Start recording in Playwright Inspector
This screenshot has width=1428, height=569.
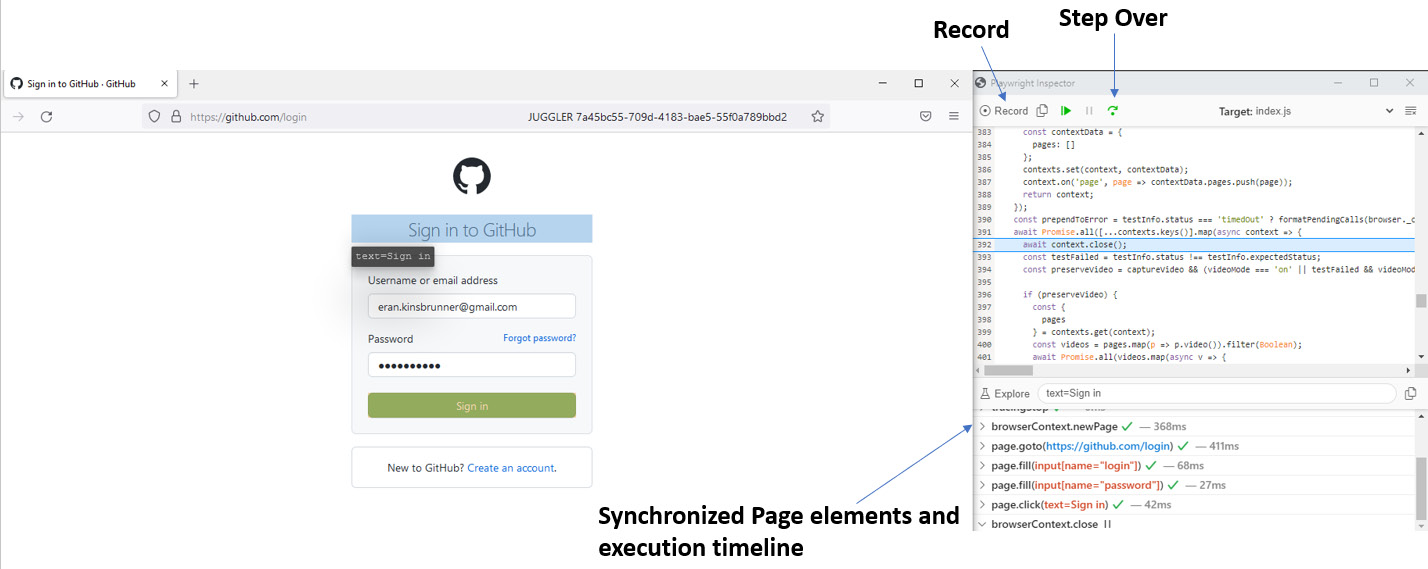point(1004,111)
